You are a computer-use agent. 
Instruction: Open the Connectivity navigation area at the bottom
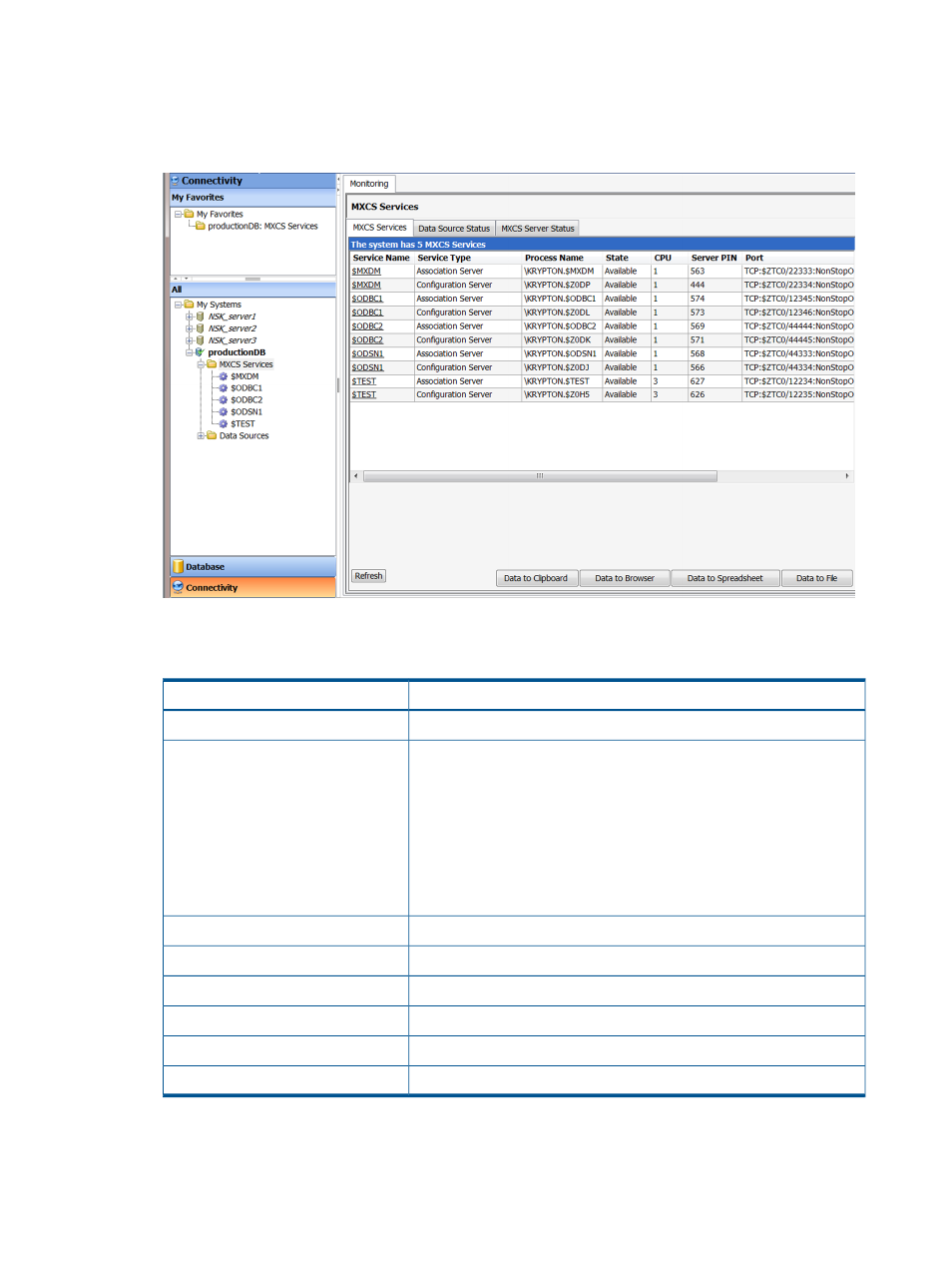tap(253, 587)
